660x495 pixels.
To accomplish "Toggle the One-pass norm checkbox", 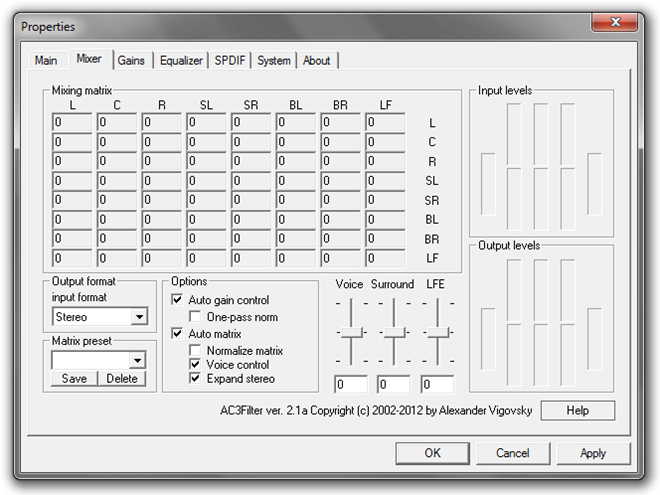I will point(196,317).
